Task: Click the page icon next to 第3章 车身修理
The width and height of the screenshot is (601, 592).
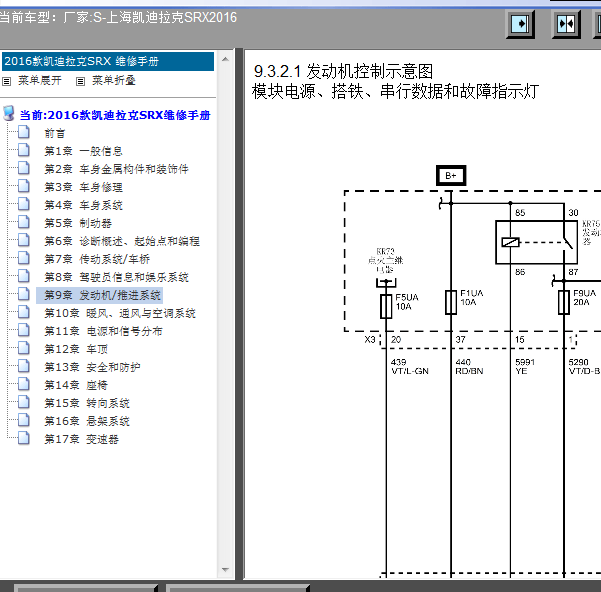Action: coord(24,186)
